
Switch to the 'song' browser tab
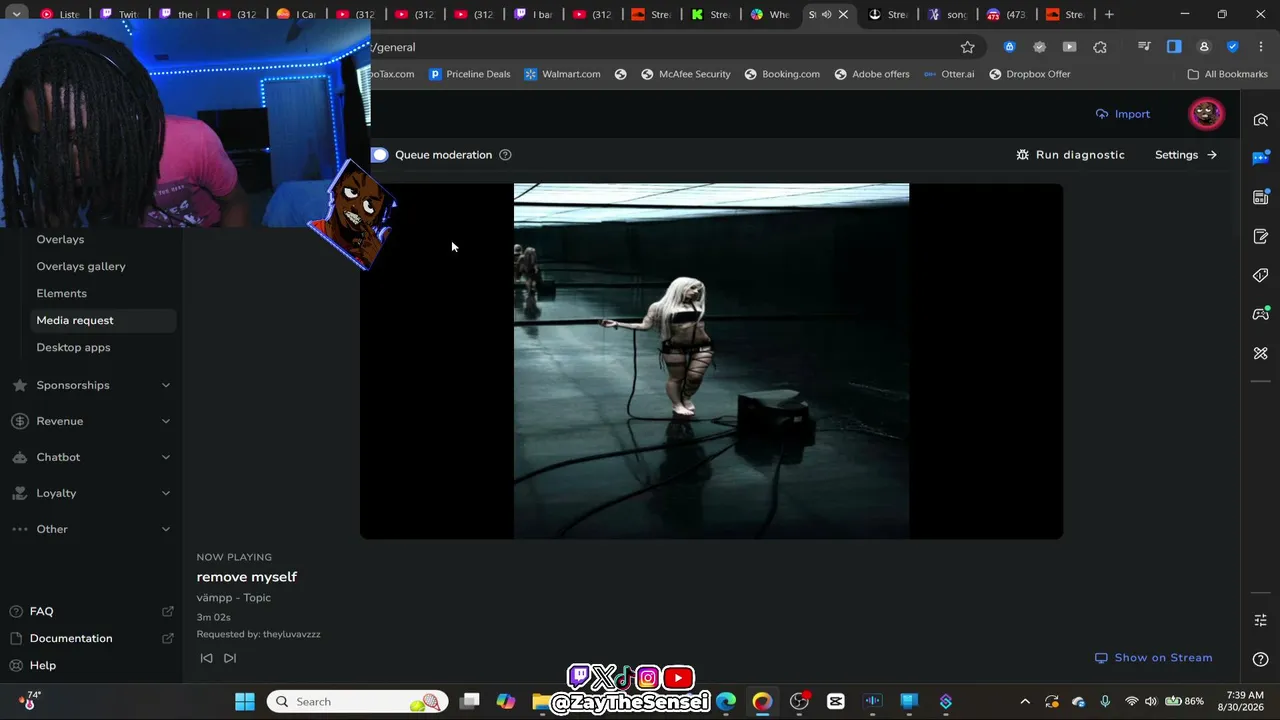pyautogui.click(x=946, y=15)
